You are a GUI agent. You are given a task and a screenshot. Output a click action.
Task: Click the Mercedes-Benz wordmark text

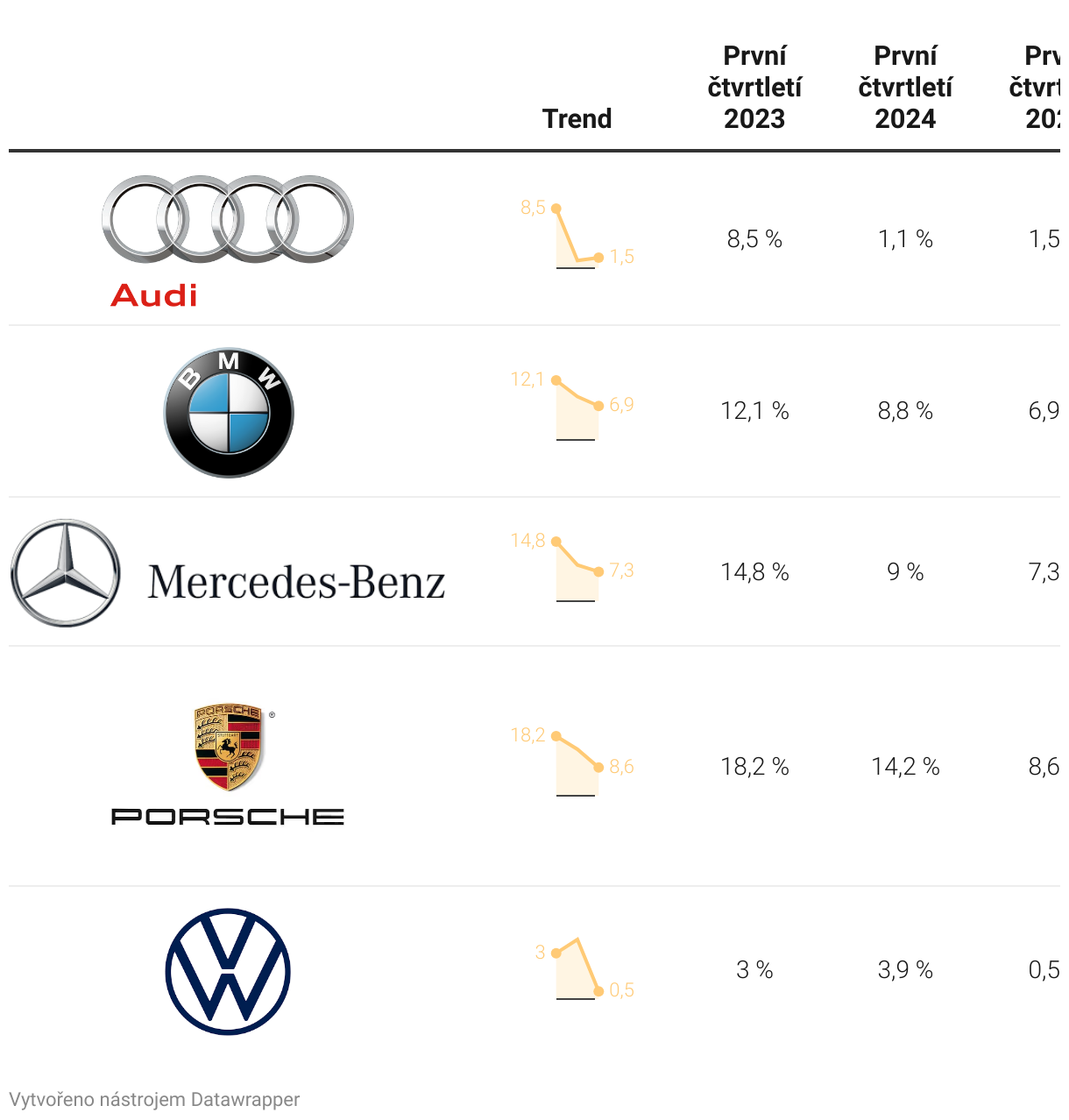coord(296,583)
